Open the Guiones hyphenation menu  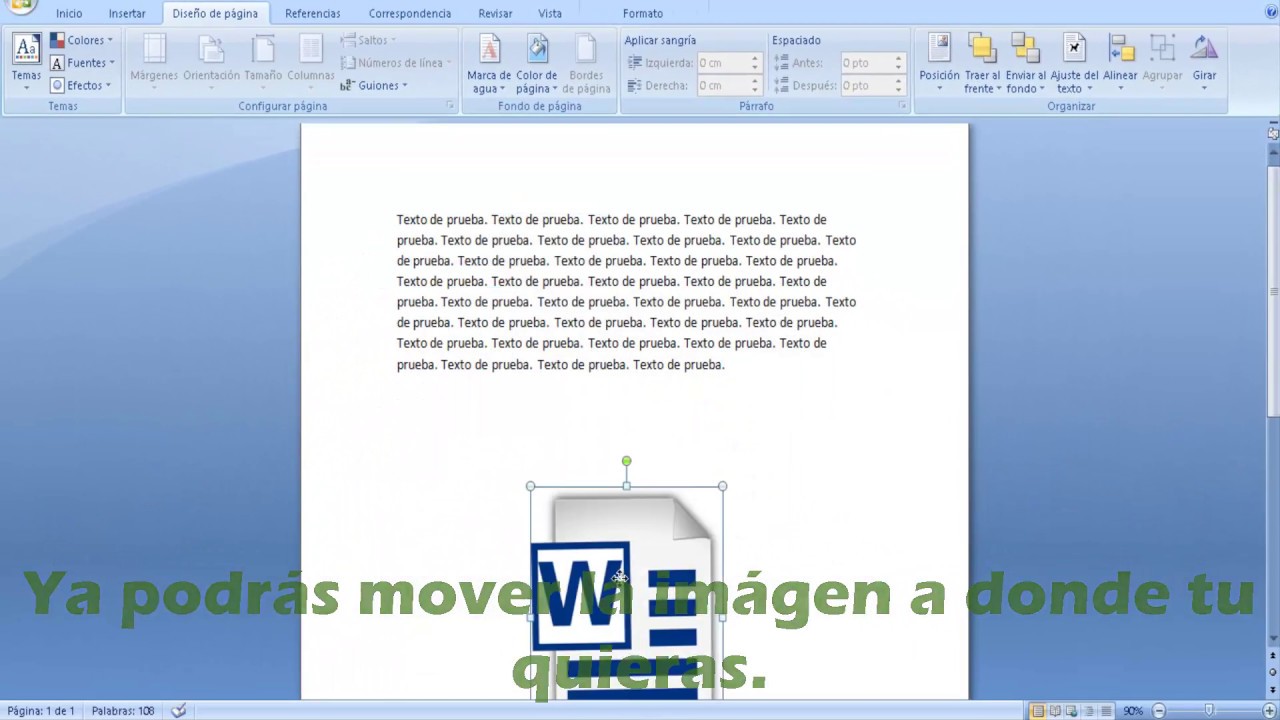tap(374, 86)
